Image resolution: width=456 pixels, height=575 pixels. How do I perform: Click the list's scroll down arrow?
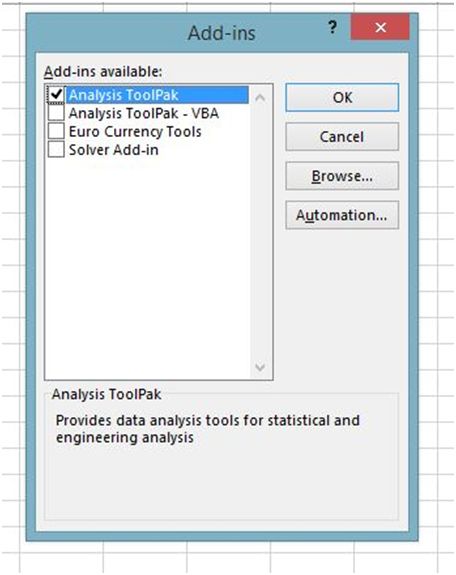point(260,367)
